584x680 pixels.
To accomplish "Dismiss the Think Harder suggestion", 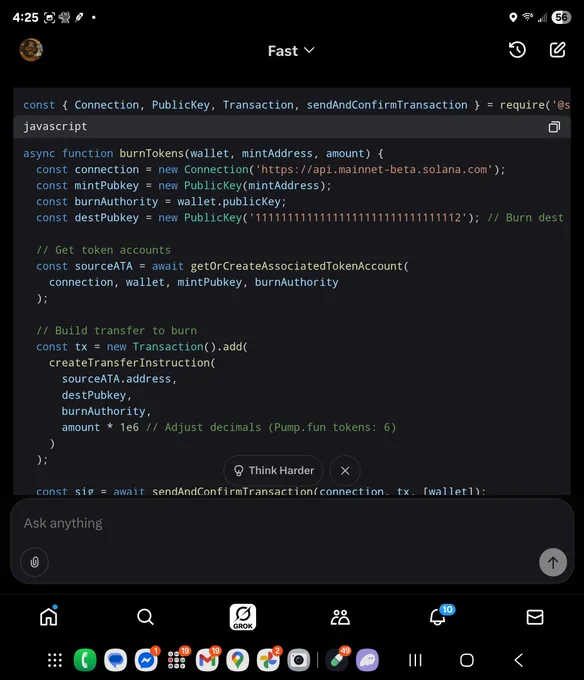I will click(x=345, y=471).
